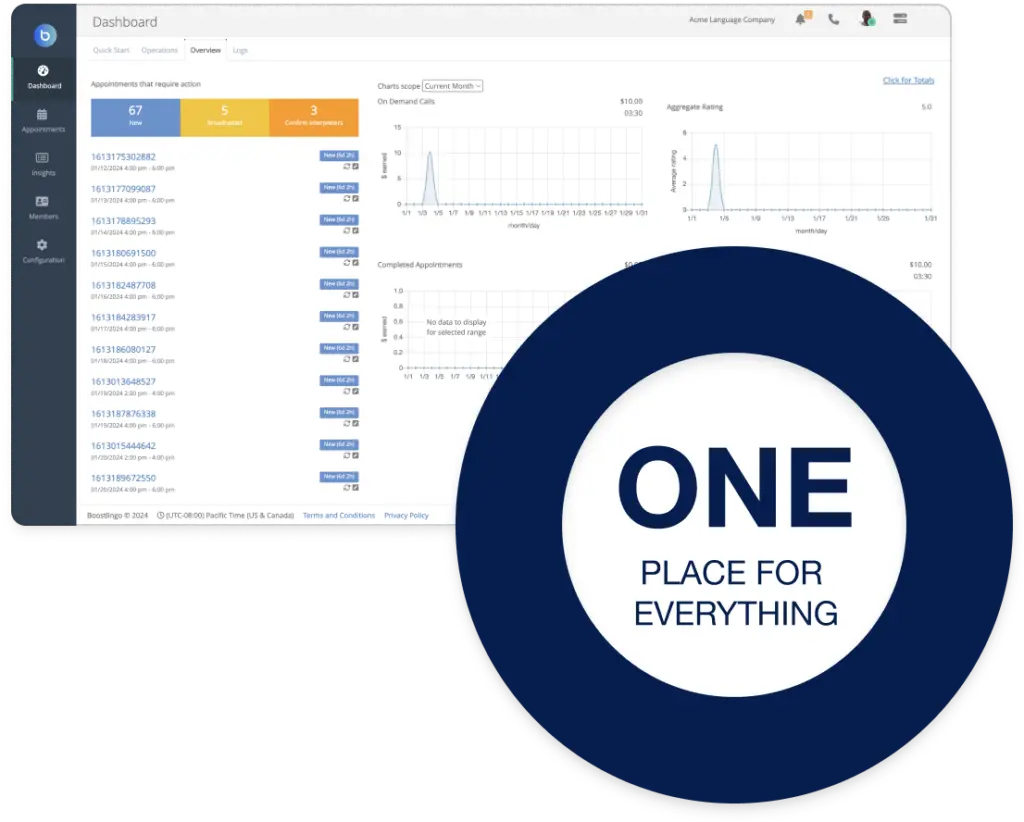This screenshot has width=1024, height=822.
Task: Filter by 67 New appointments tile
Action: (135, 118)
